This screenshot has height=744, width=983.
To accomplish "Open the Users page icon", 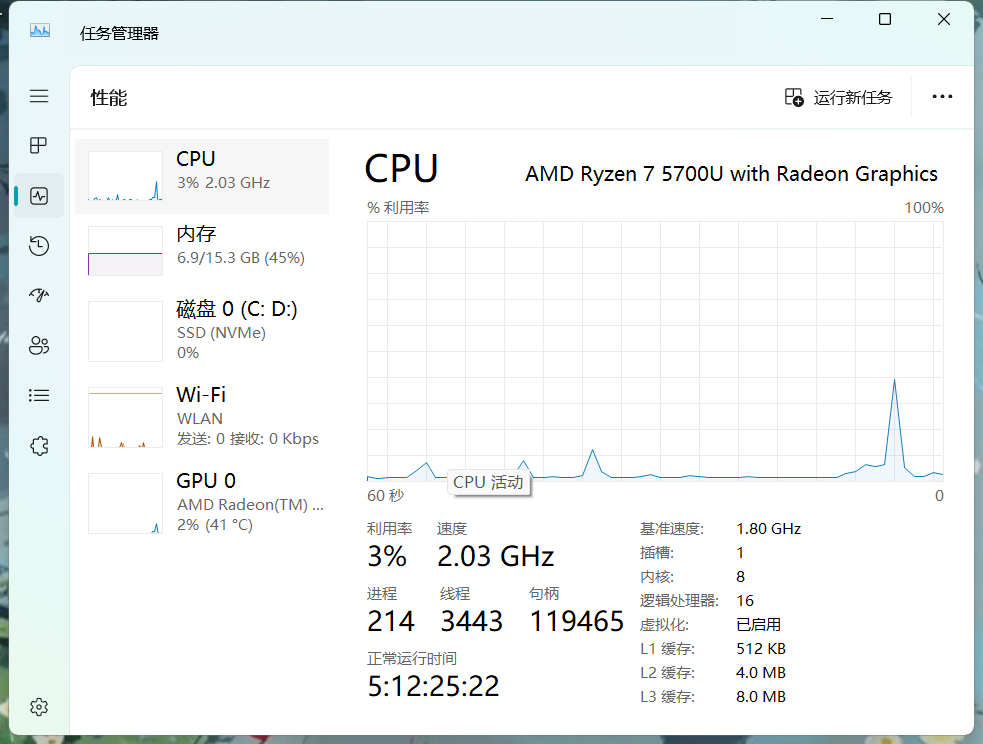I will (39, 345).
